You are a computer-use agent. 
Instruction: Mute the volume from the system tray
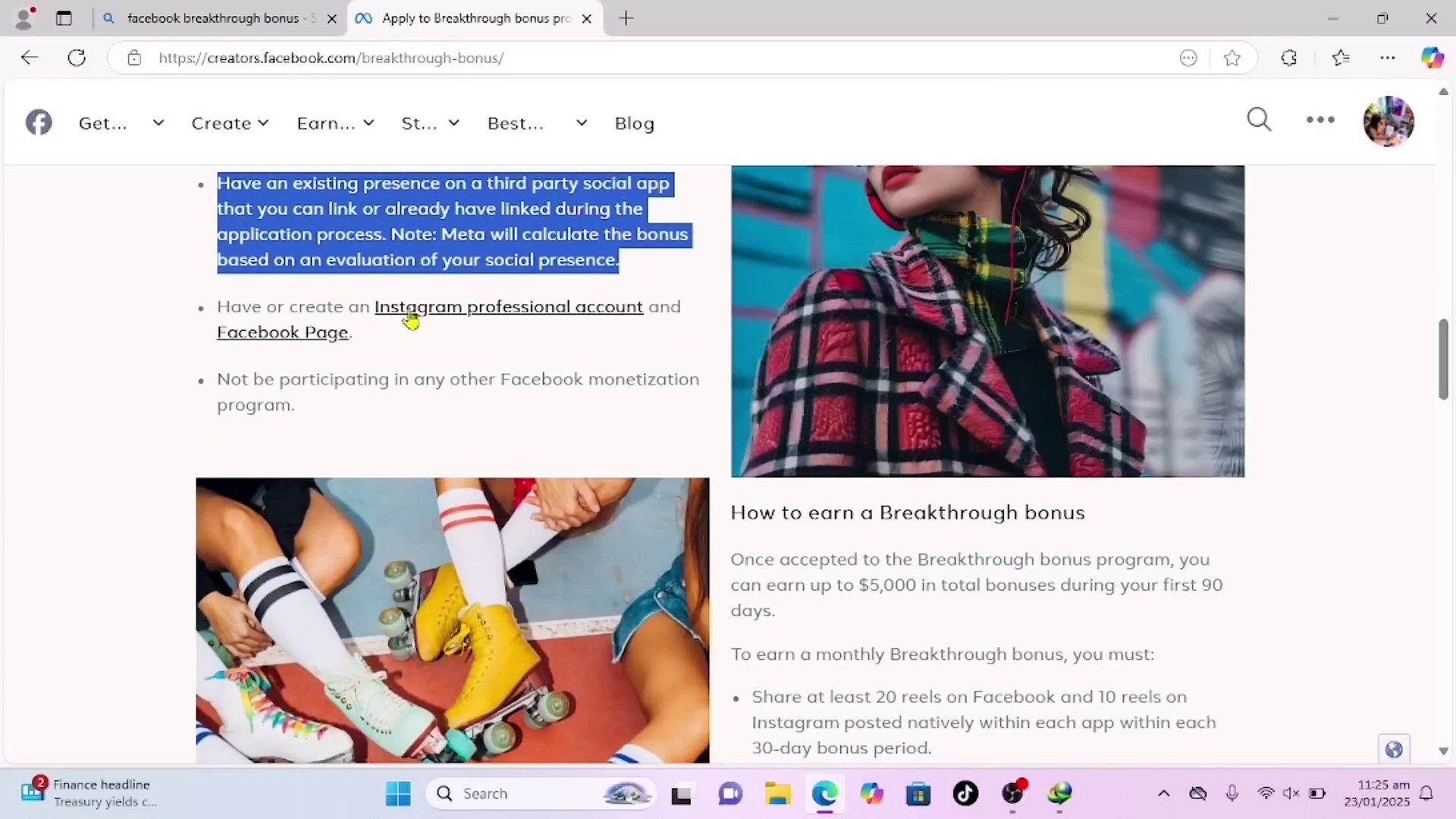pyautogui.click(x=1291, y=793)
